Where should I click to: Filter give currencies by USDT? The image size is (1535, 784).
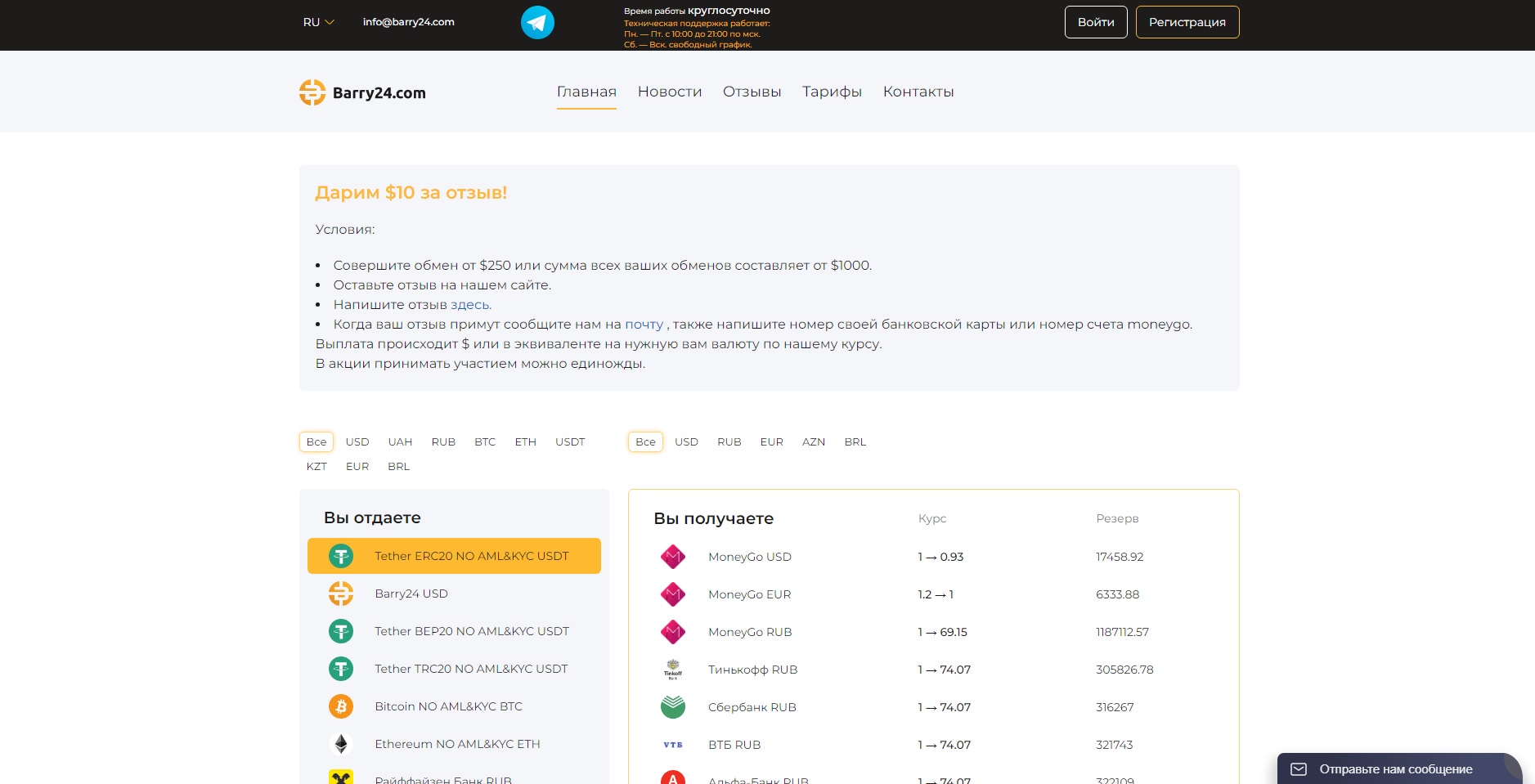point(570,442)
